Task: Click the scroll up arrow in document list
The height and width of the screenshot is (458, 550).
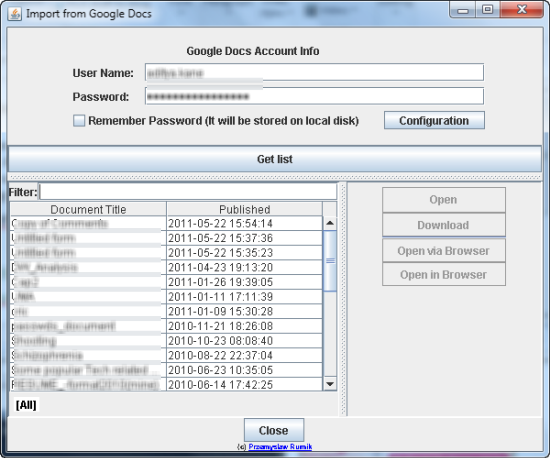Action: pos(330,223)
